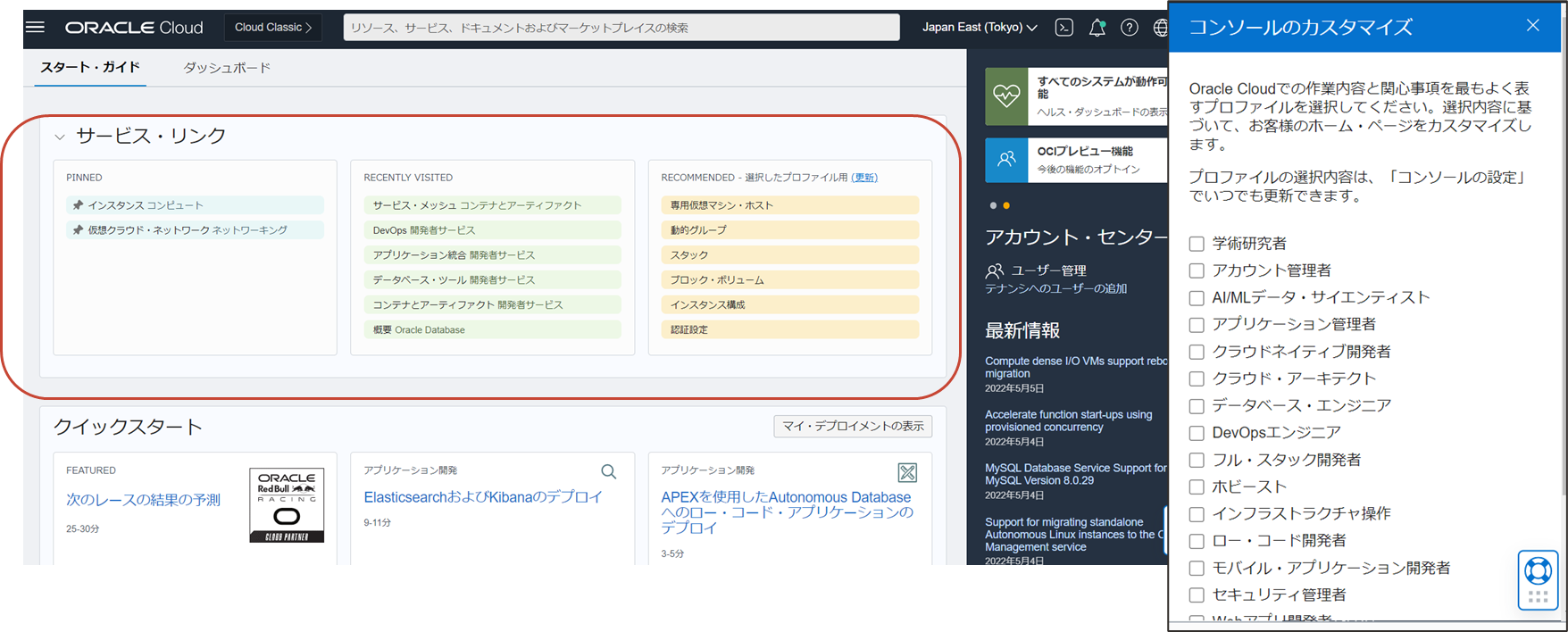Check the セキュリティ管理者 checkbox
This screenshot has height=632, width=1568.
tap(1197, 595)
